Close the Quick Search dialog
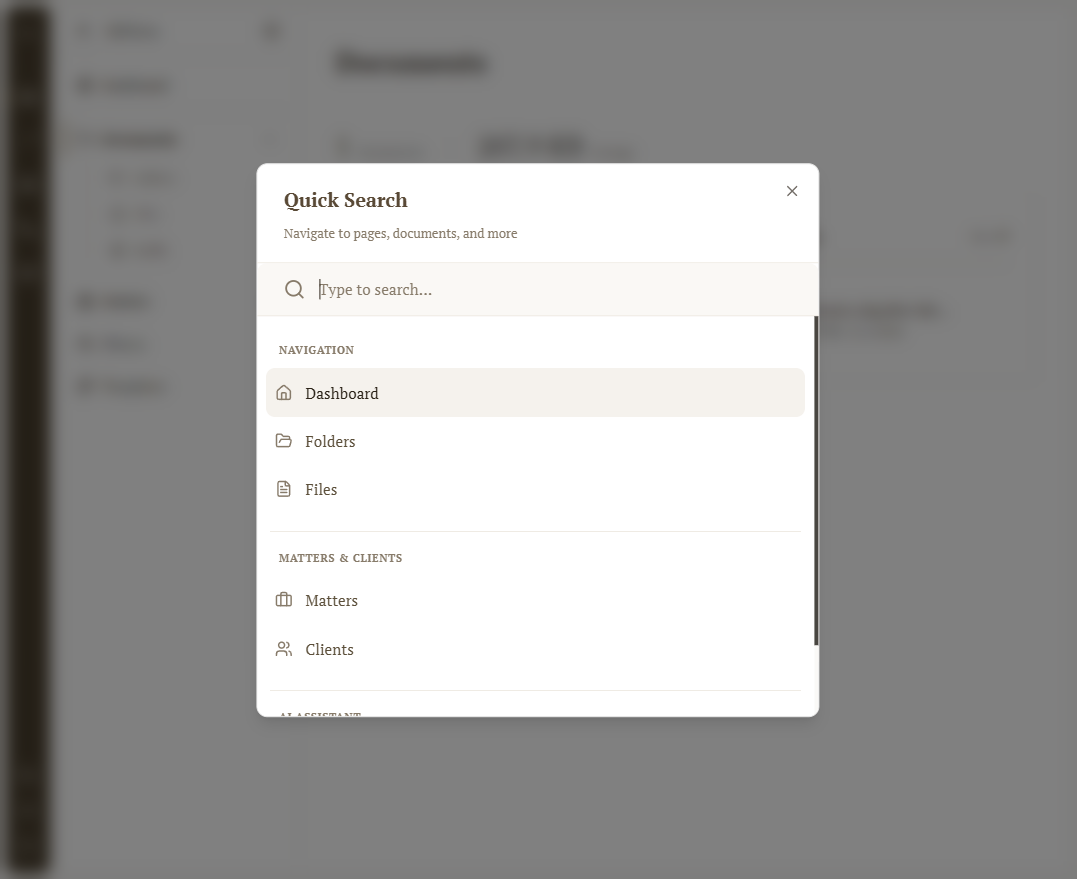The height and width of the screenshot is (879, 1077). coord(792,191)
